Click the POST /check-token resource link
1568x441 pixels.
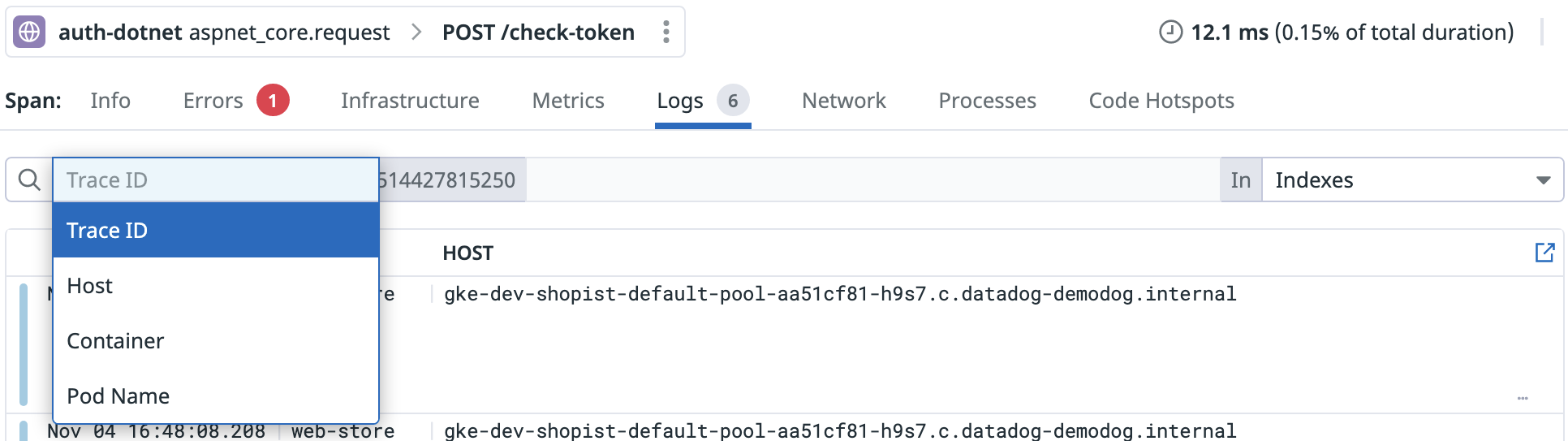click(538, 32)
